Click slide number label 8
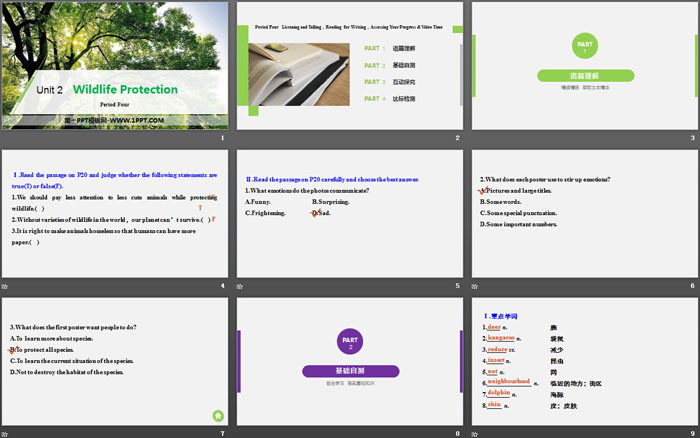 458,434
